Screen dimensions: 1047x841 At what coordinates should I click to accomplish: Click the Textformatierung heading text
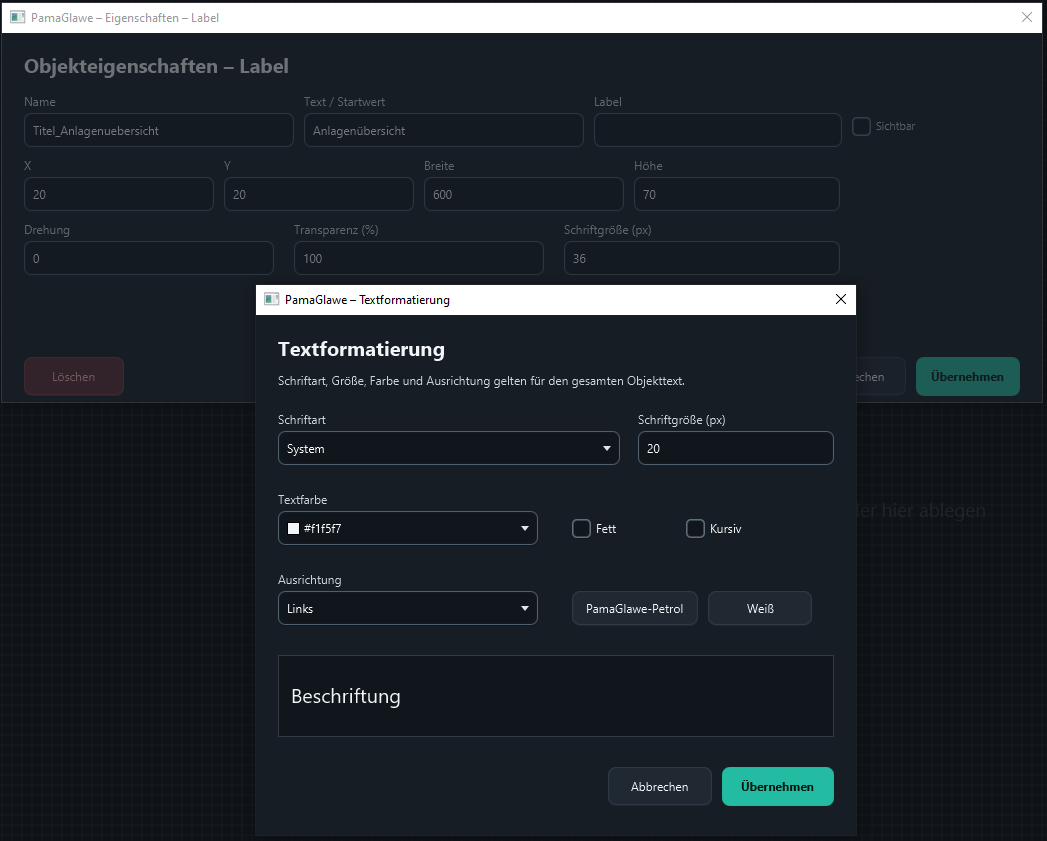coord(361,349)
